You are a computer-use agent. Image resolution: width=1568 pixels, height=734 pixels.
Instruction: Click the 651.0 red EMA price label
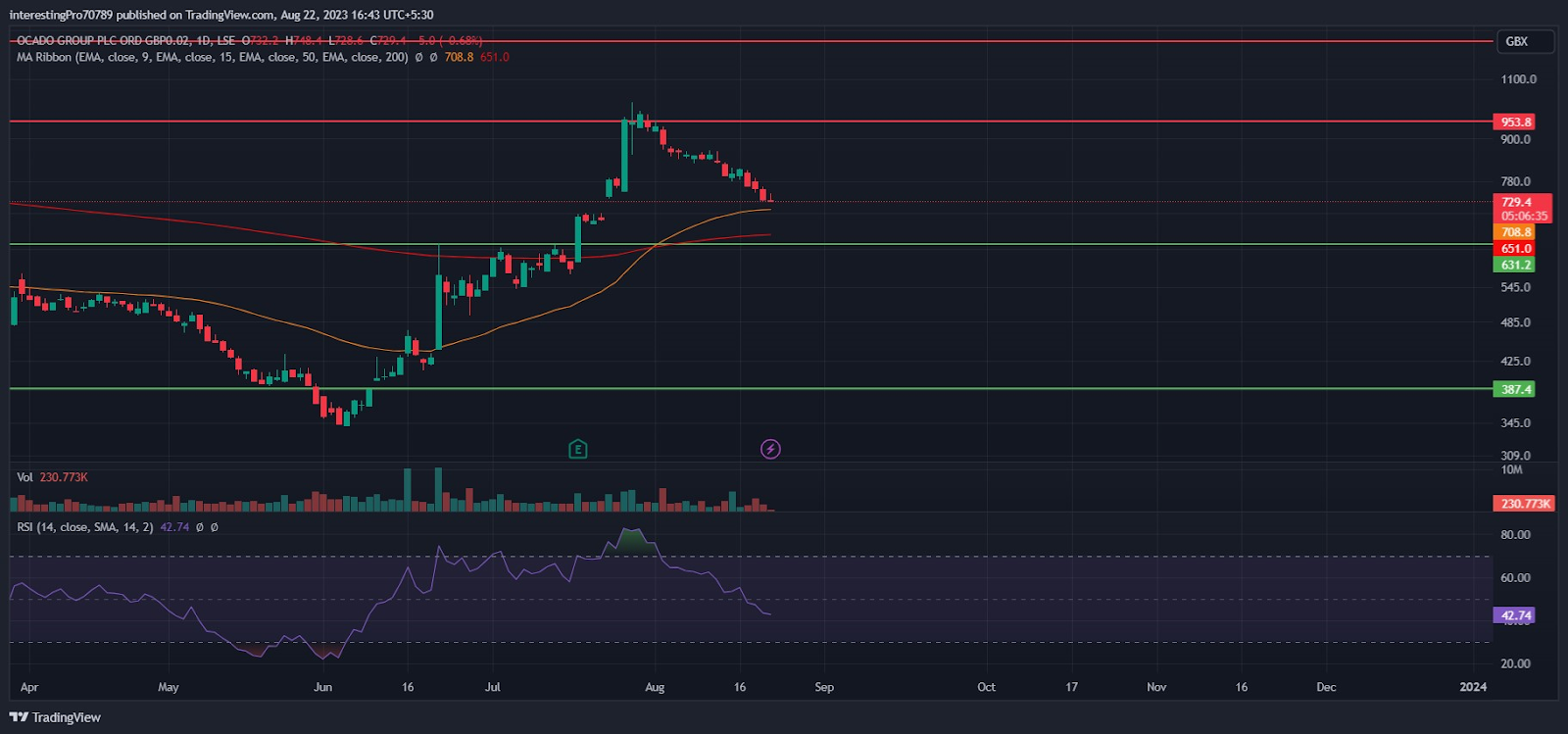[x=1515, y=249]
